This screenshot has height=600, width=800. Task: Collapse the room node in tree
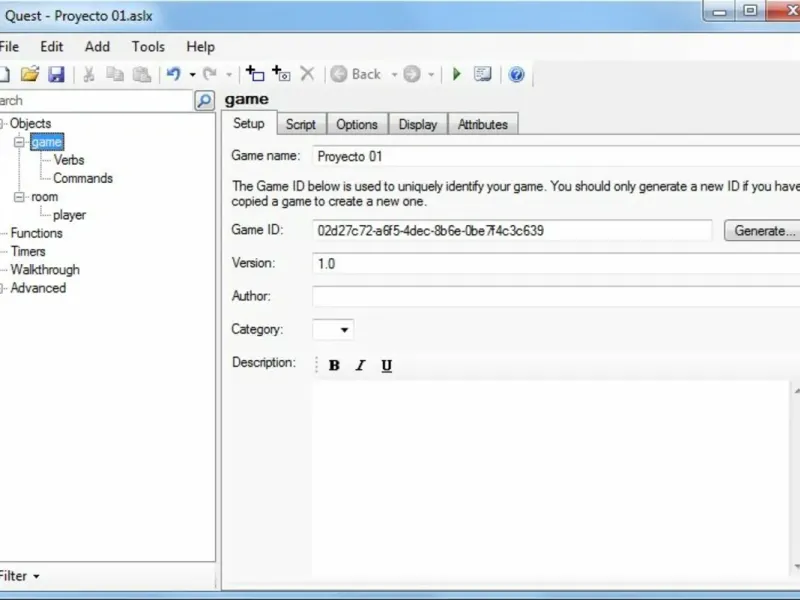click(x=19, y=197)
